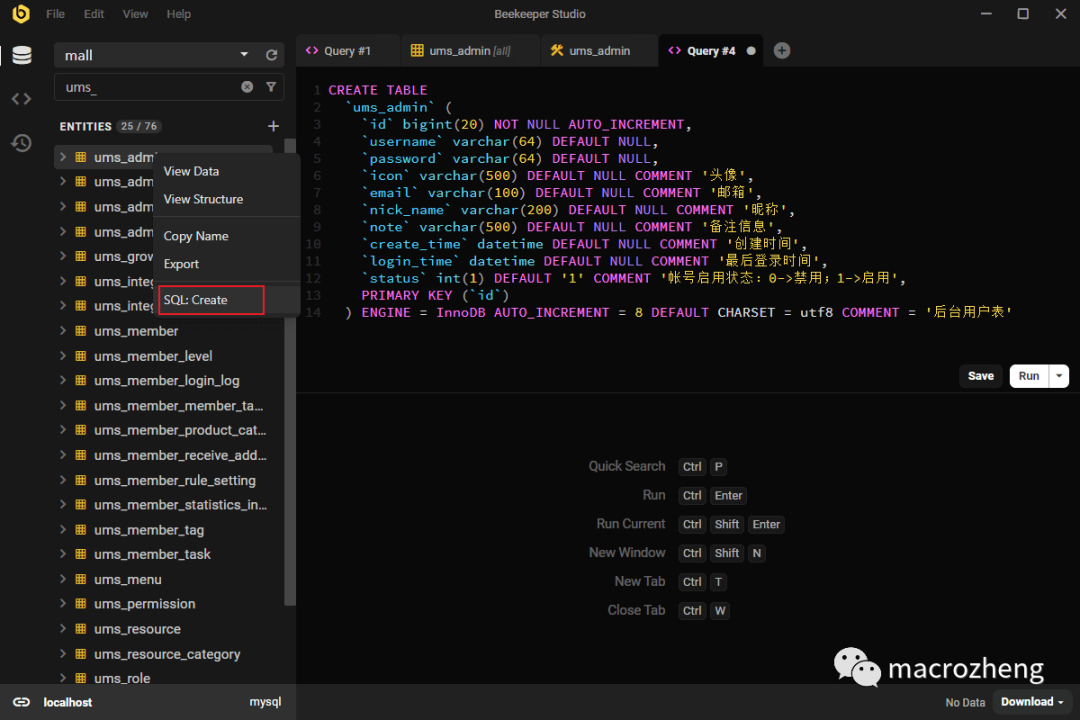Viewport: 1080px width, 720px height.
Task: Expand the ums_member table
Action: 63,331
